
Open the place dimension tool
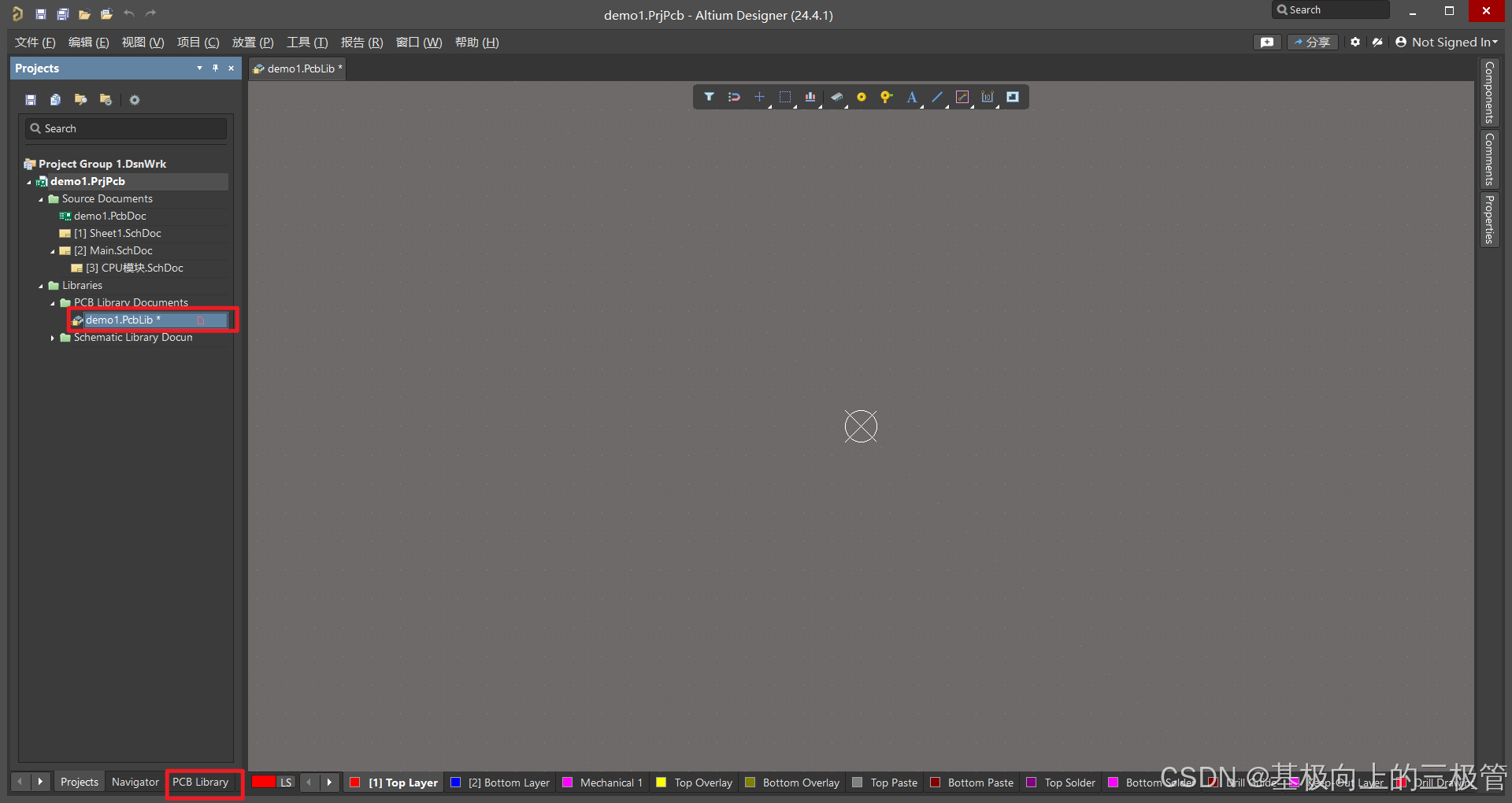pyautogui.click(x=988, y=97)
